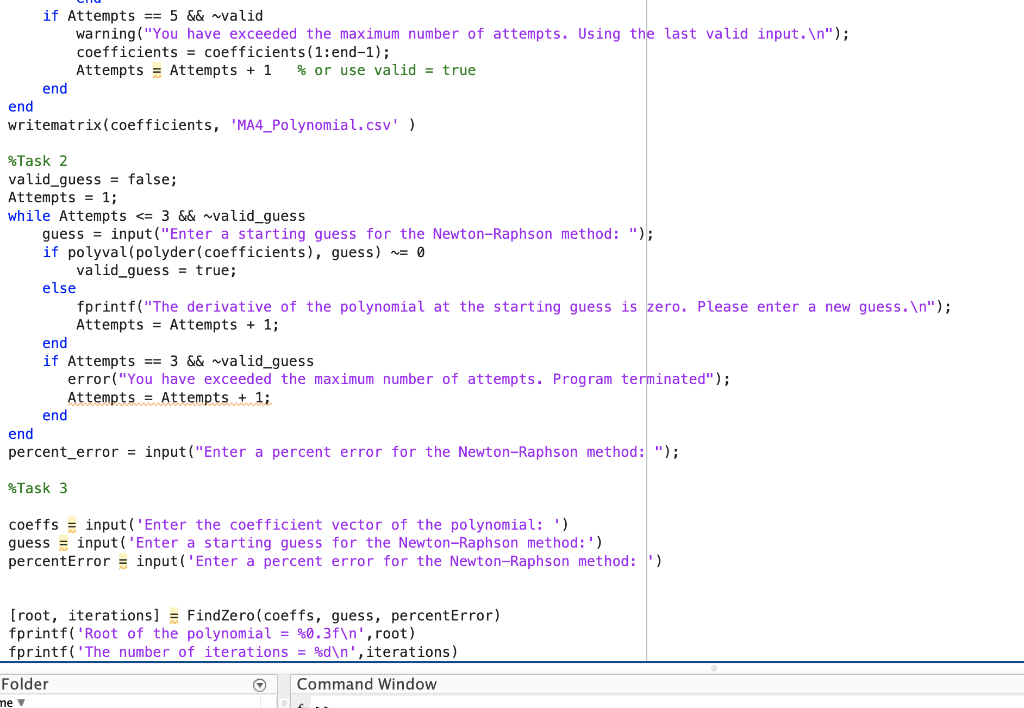Click the '% or use valid = true' comment

click(387, 70)
